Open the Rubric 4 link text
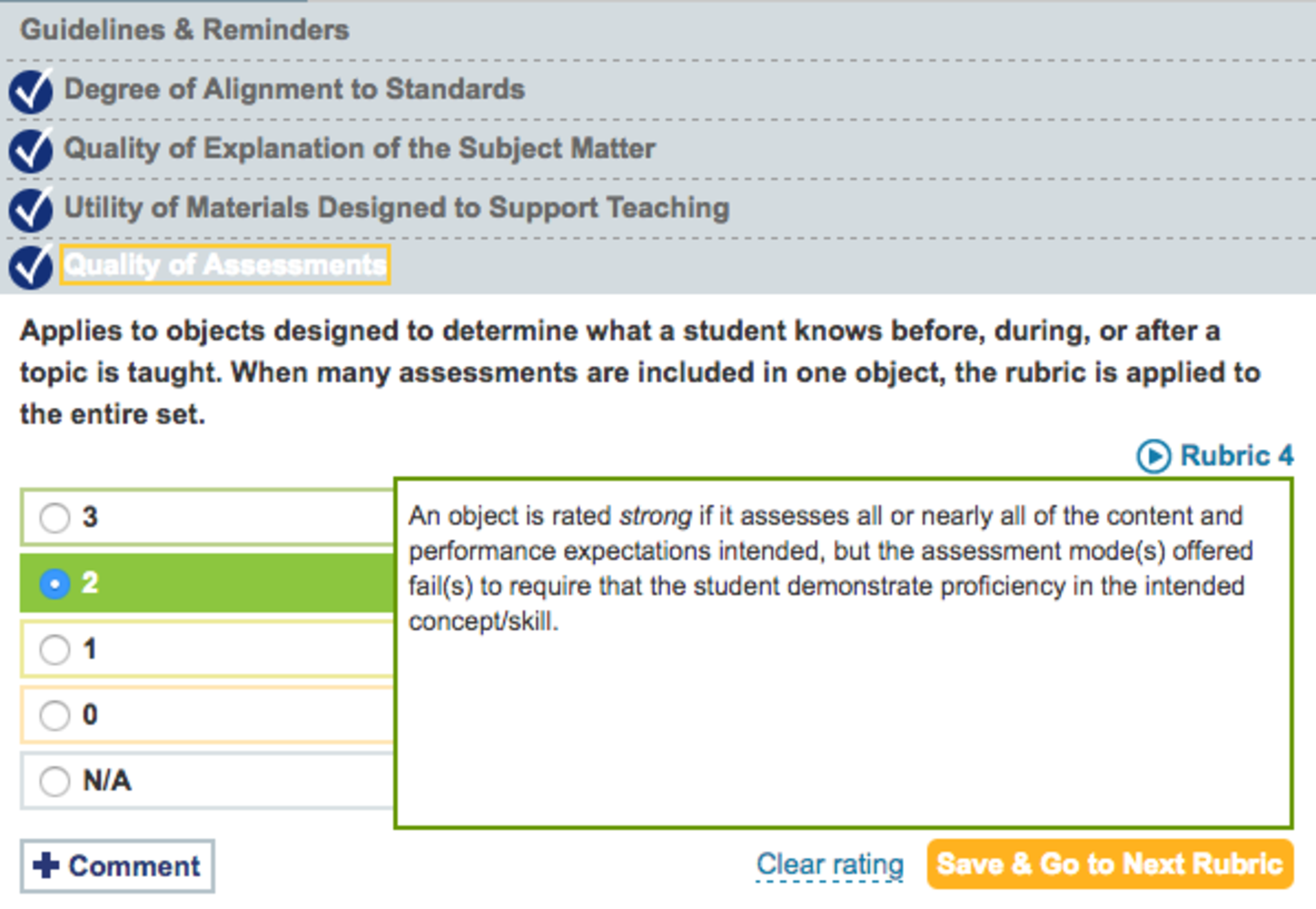This screenshot has width=1316, height=909. point(1237,456)
